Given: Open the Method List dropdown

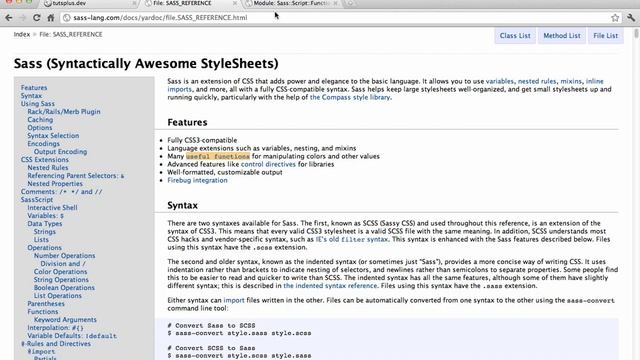Looking at the screenshot, I should [562, 36].
